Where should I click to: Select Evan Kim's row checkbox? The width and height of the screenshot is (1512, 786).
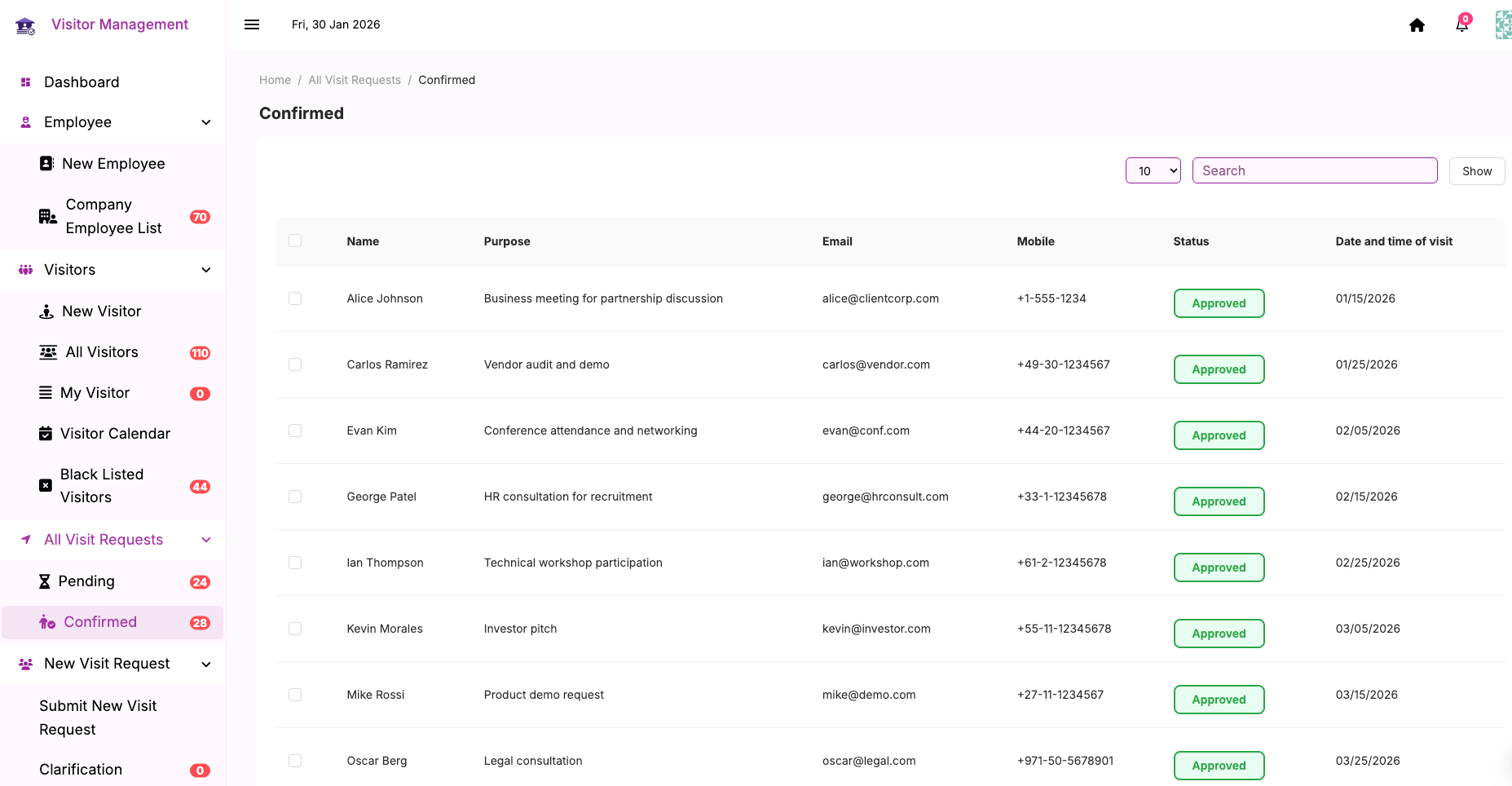(295, 431)
